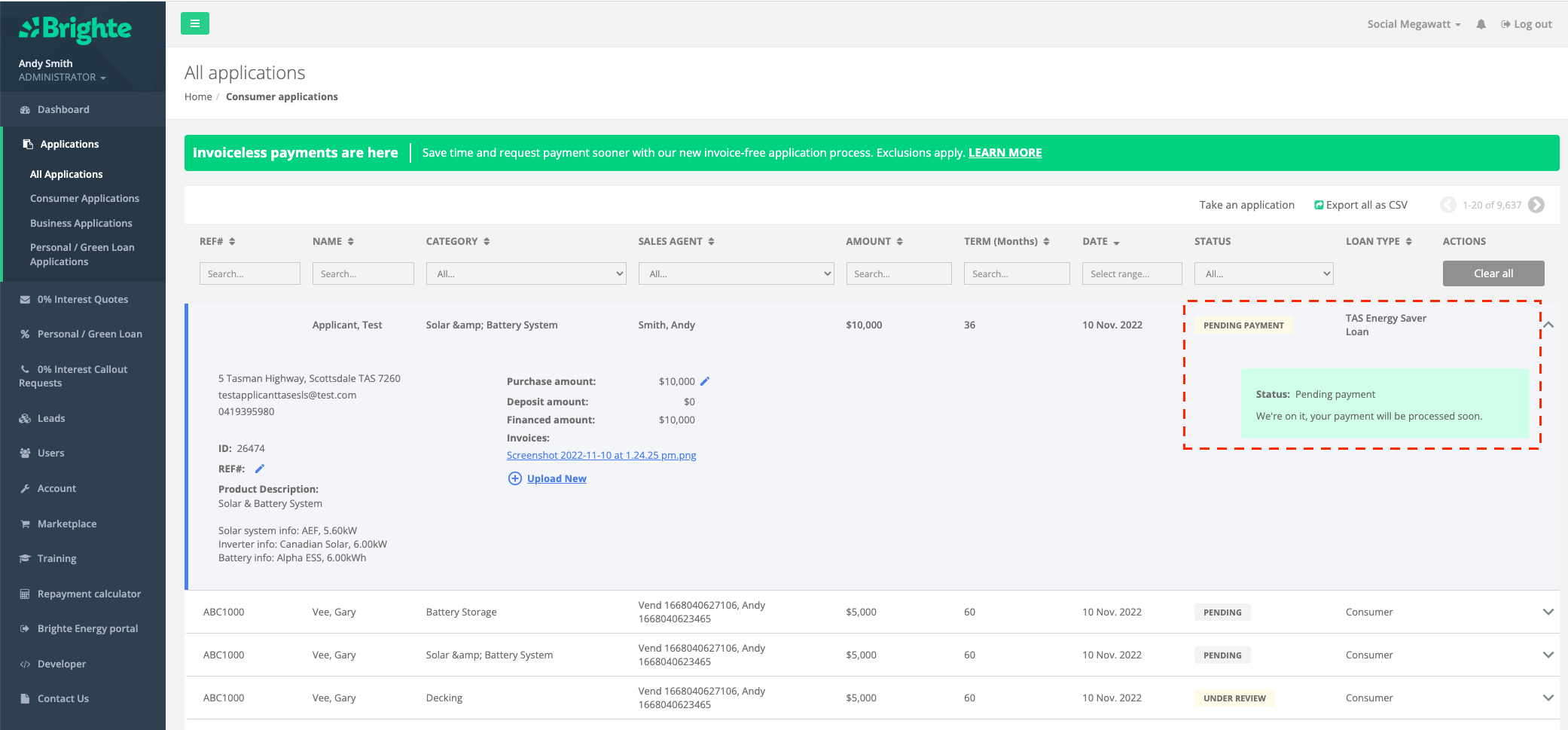Viewport: 1568px width, 730px height.
Task: Sort the table by Amount column
Action: click(x=899, y=242)
